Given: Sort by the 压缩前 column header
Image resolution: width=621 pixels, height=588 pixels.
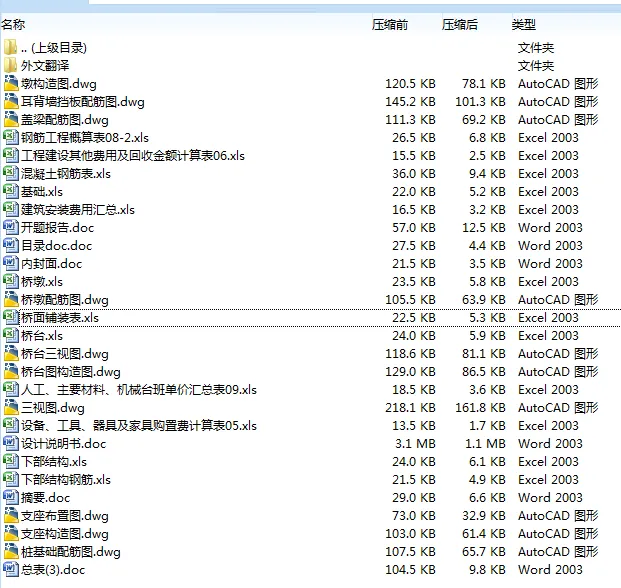Looking at the screenshot, I should 390,25.
